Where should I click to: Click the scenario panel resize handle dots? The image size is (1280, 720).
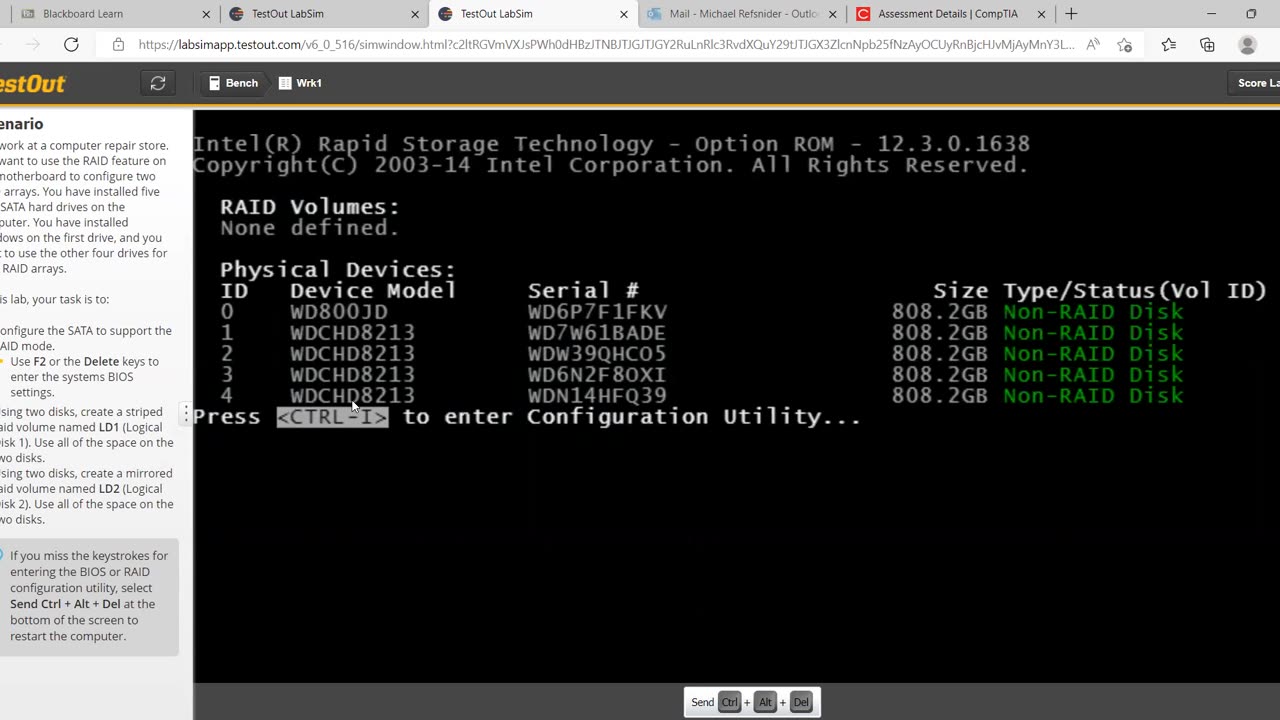[x=186, y=413]
